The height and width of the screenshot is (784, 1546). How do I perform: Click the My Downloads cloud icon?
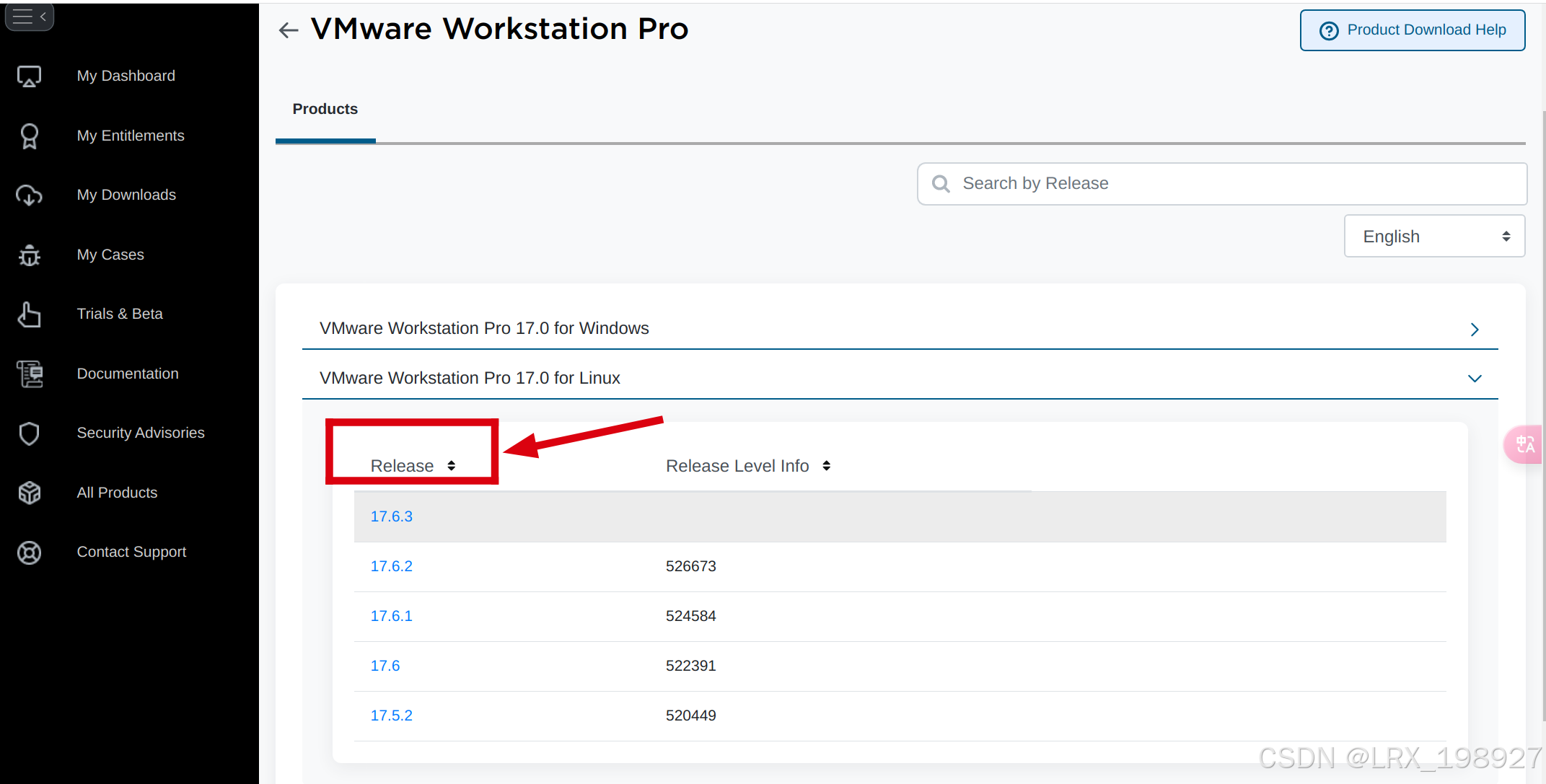coord(29,195)
